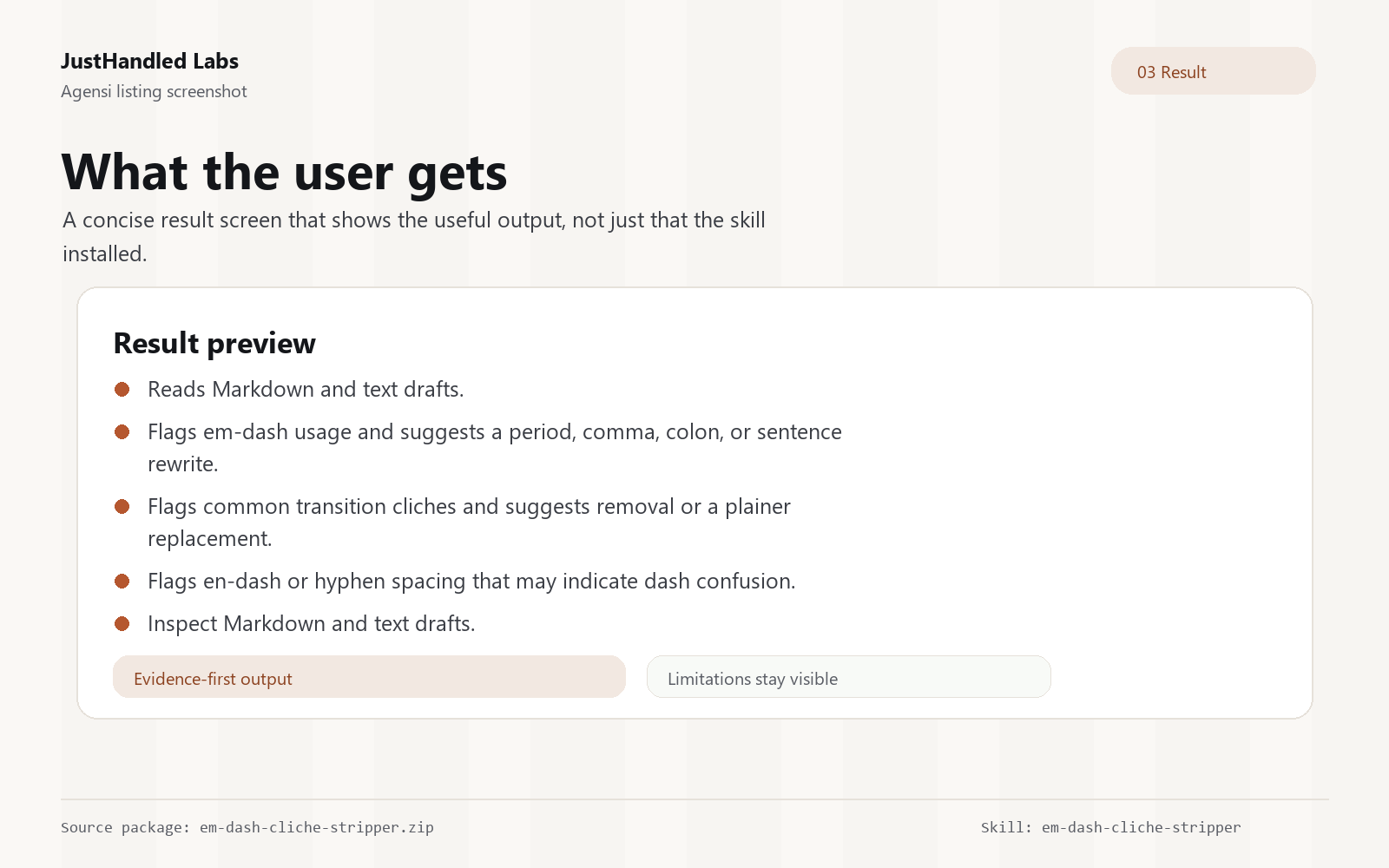
Task: Select the '03 Result' pill badge
Action: click(1214, 71)
